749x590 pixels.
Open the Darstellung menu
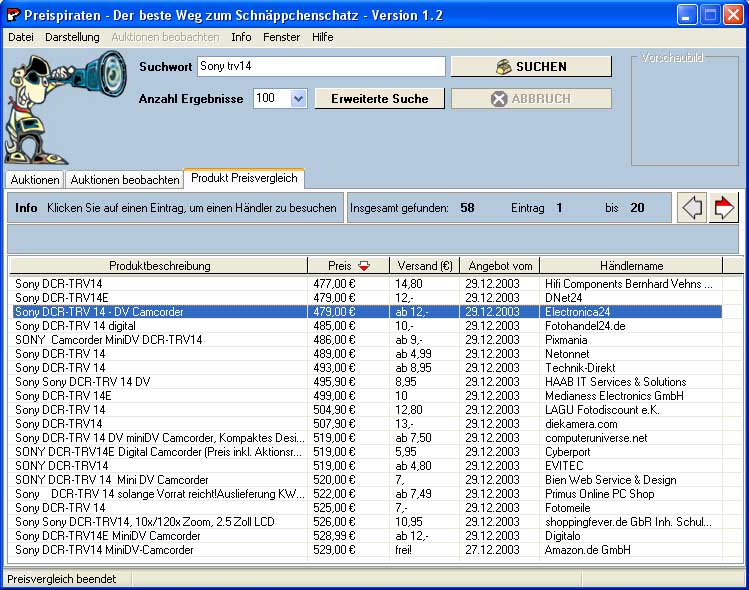click(72, 37)
